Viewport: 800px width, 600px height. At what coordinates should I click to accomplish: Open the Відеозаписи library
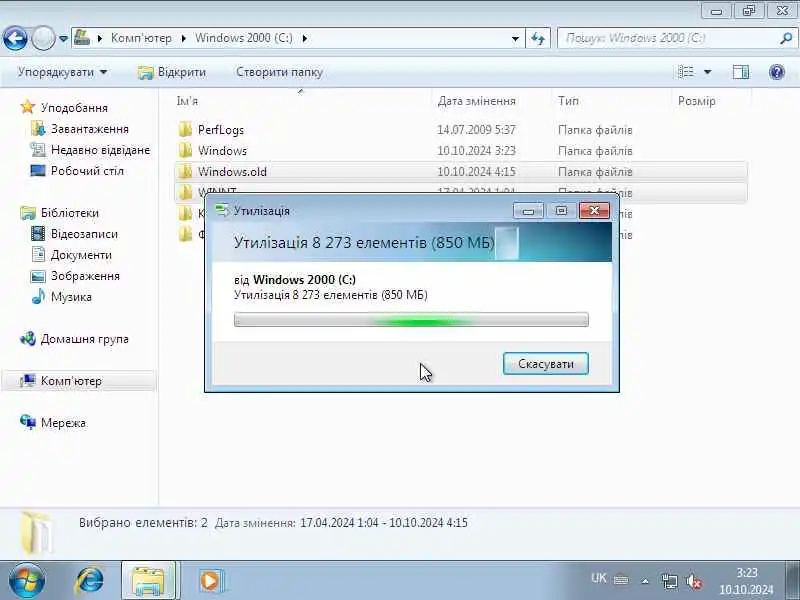[x=84, y=234]
